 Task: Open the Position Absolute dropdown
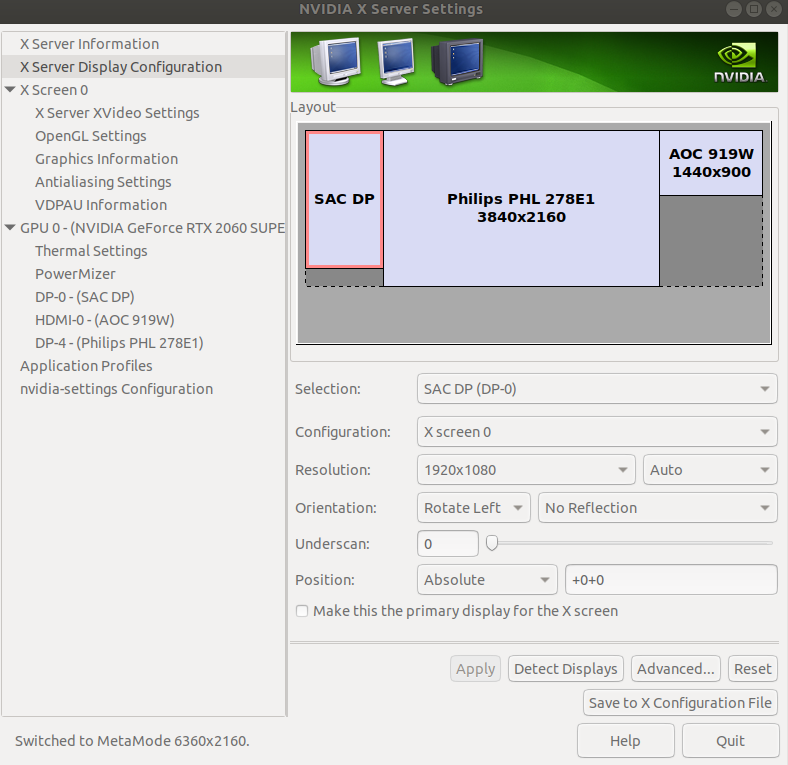(487, 580)
